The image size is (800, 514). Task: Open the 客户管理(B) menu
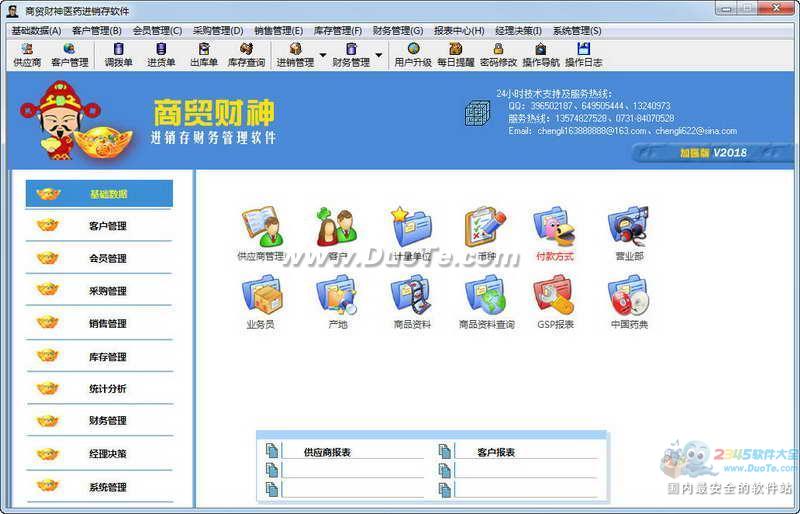(96, 31)
